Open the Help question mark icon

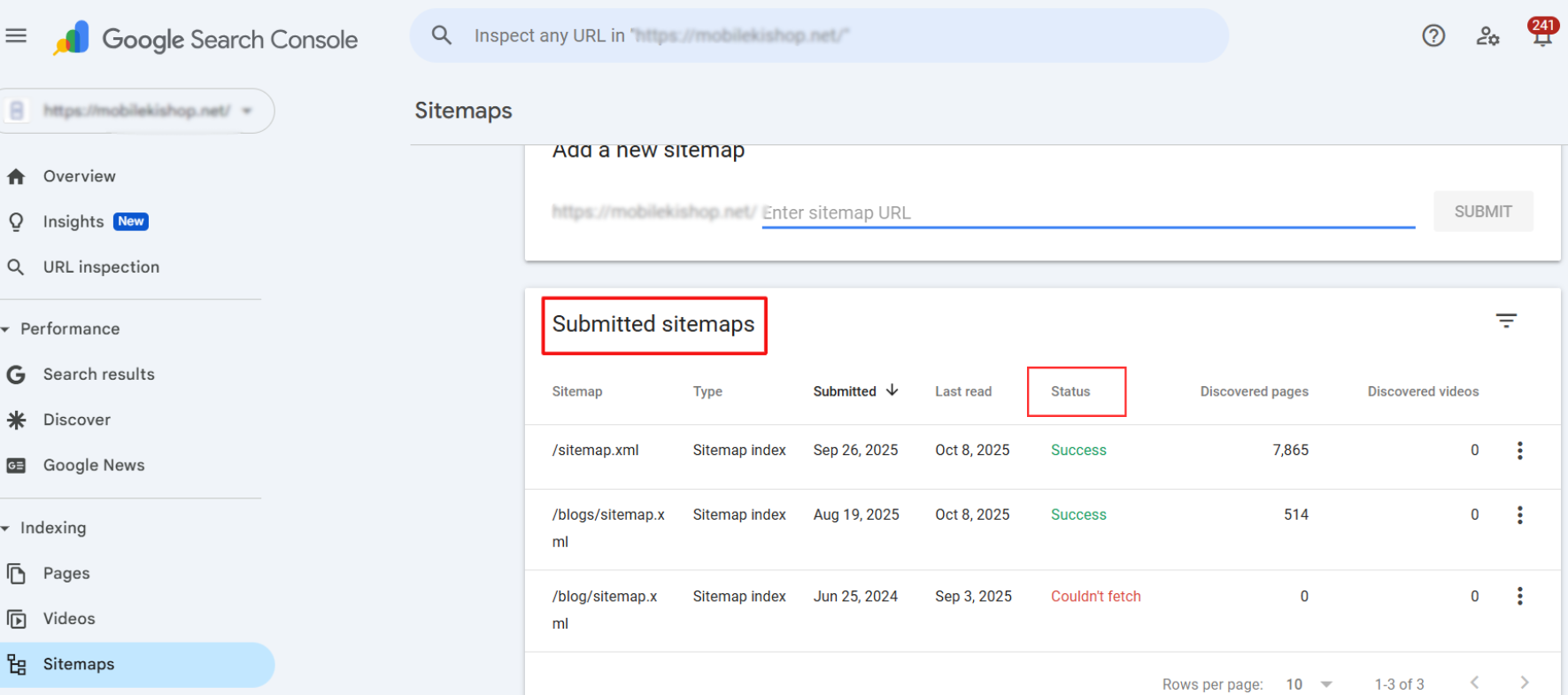click(1433, 35)
